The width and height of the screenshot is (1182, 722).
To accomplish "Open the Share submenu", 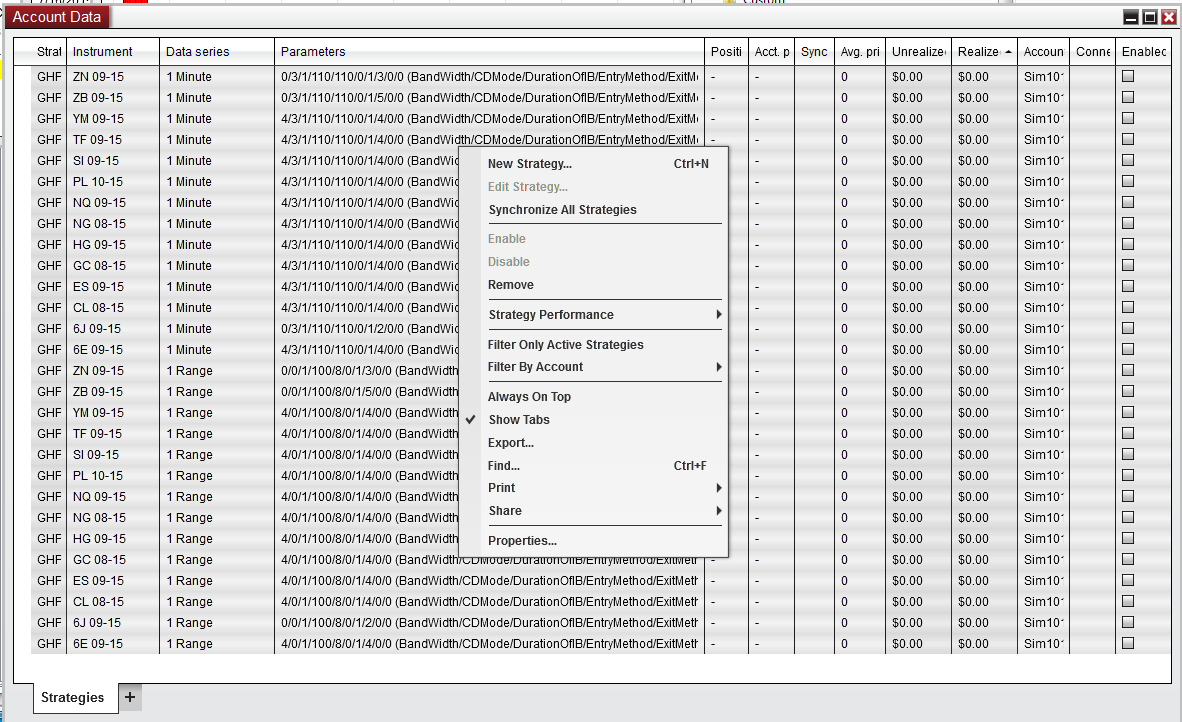I will pos(593,511).
